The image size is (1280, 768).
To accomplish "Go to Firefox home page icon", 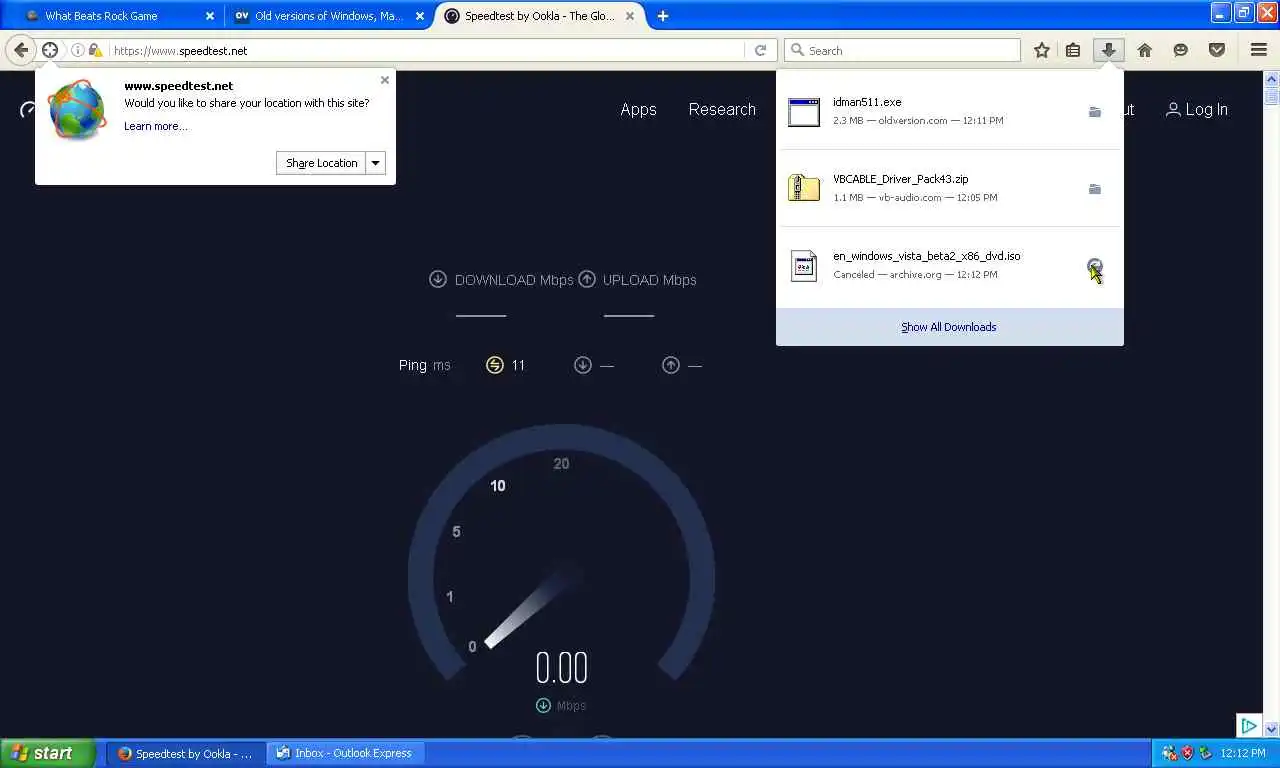I will pos(1145,50).
